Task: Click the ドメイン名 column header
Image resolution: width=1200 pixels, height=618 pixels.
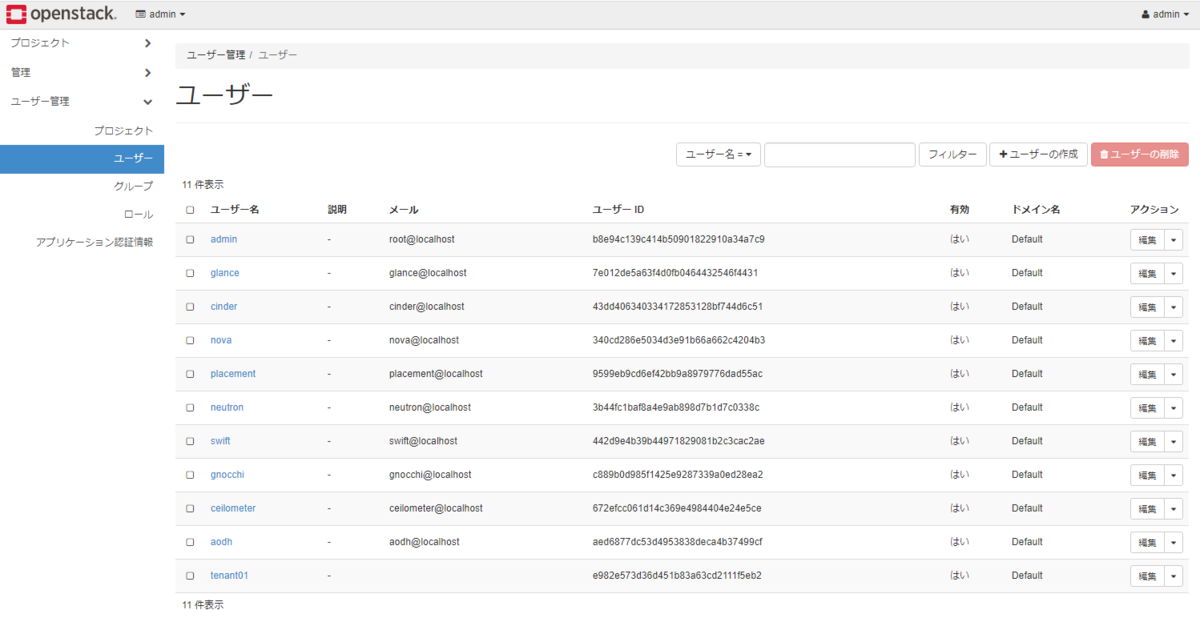Action: pyautogui.click(x=1036, y=210)
